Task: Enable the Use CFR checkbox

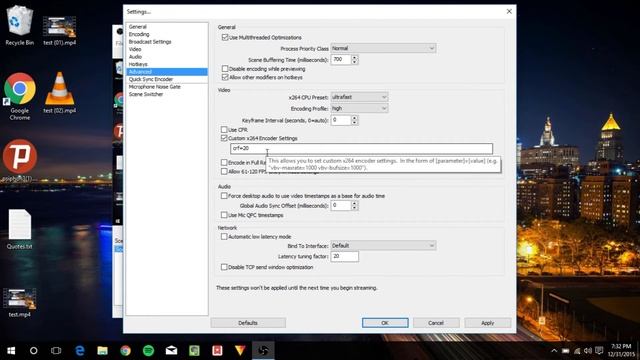Action: (x=224, y=130)
